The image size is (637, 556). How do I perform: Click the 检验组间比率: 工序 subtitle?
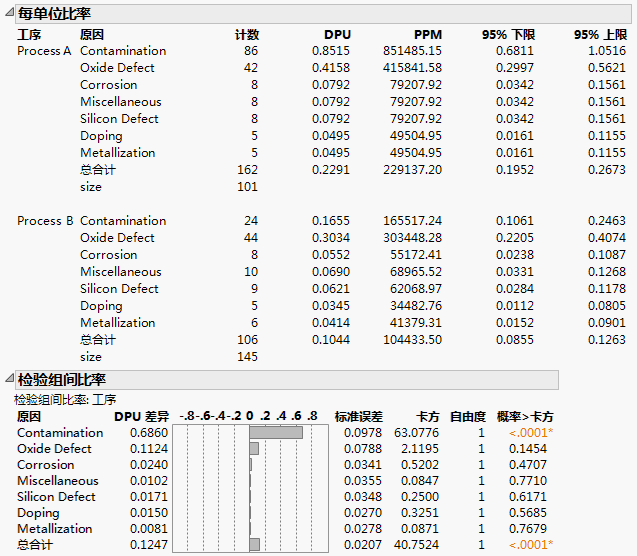(x=65, y=400)
